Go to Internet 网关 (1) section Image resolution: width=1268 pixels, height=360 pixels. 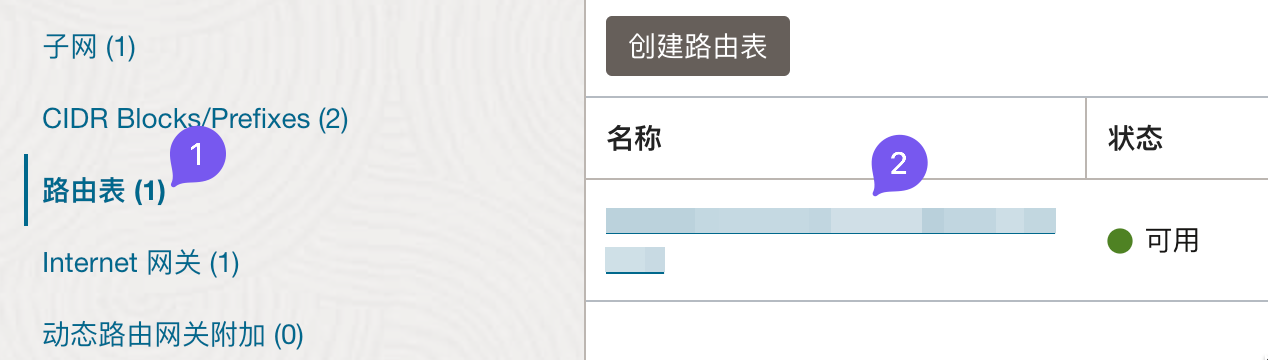[141, 263]
